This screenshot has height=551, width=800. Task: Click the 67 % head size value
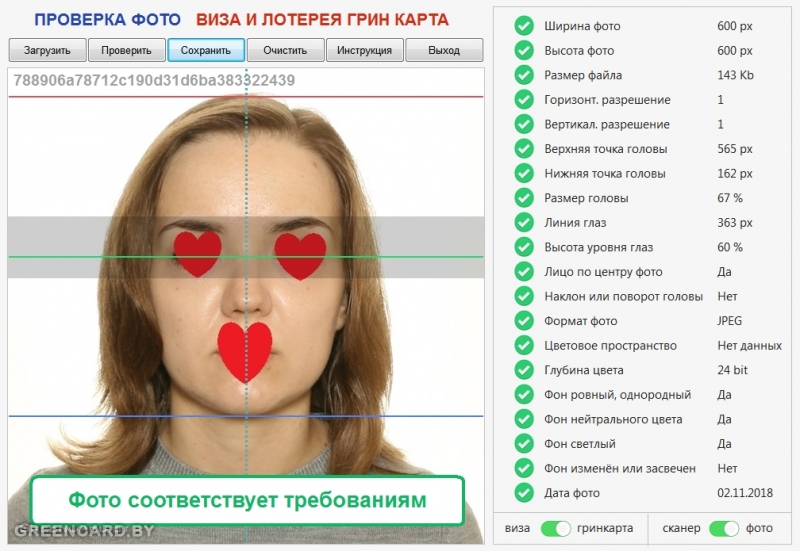coord(730,198)
